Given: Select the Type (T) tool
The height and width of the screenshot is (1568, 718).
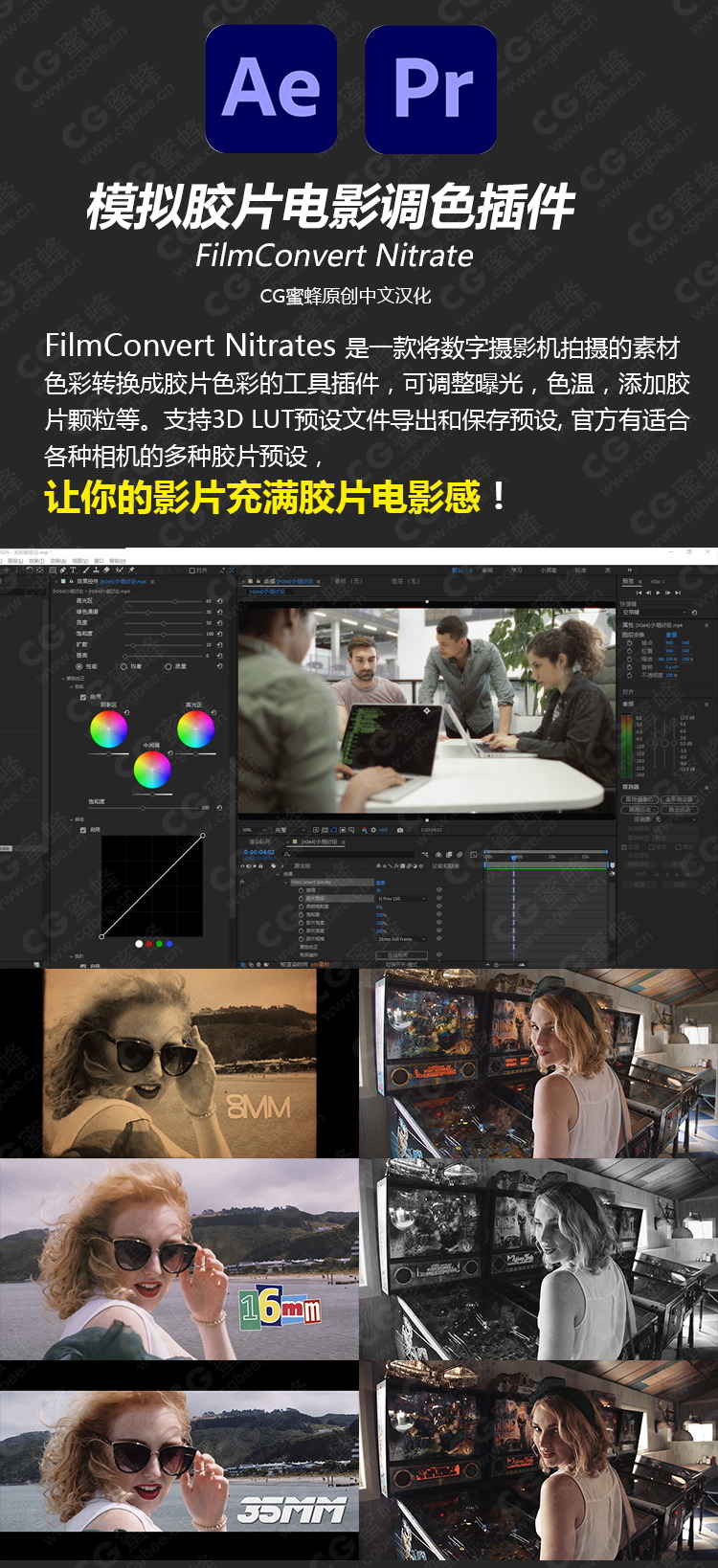Looking at the screenshot, I should coord(73,570).
